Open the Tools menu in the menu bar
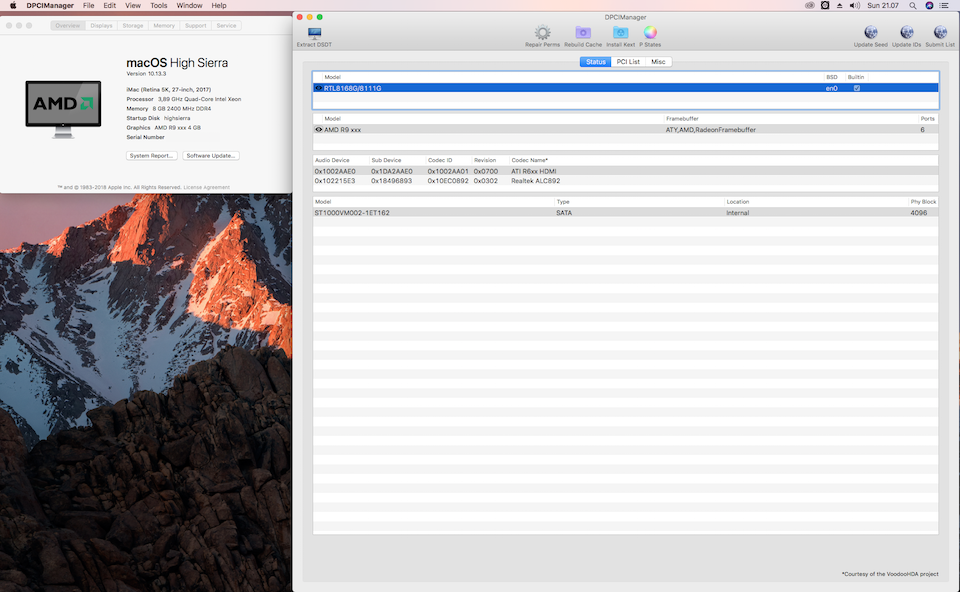Viewport: 960px width, 592px height. 159,6
